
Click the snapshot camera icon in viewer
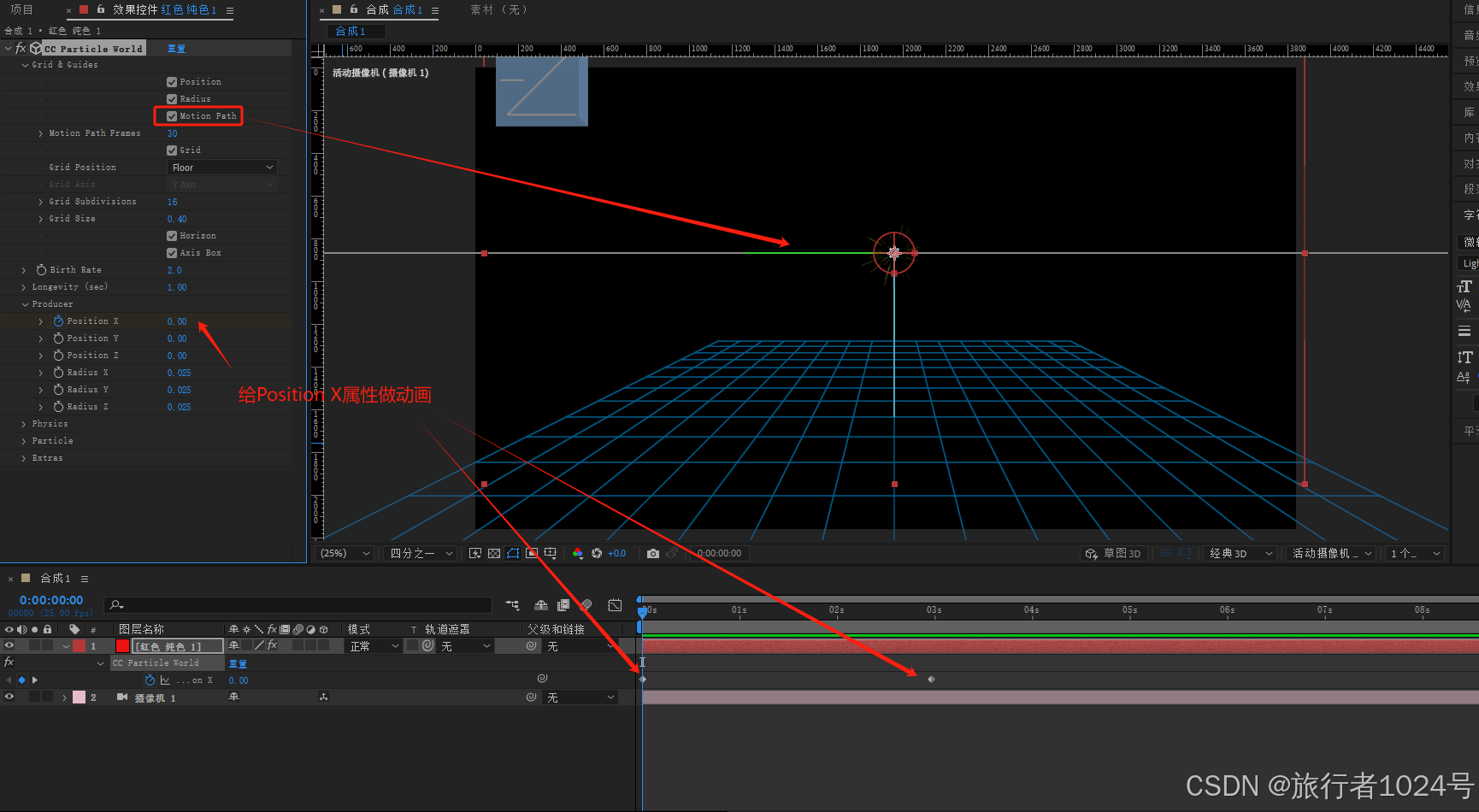click(653, 554)
